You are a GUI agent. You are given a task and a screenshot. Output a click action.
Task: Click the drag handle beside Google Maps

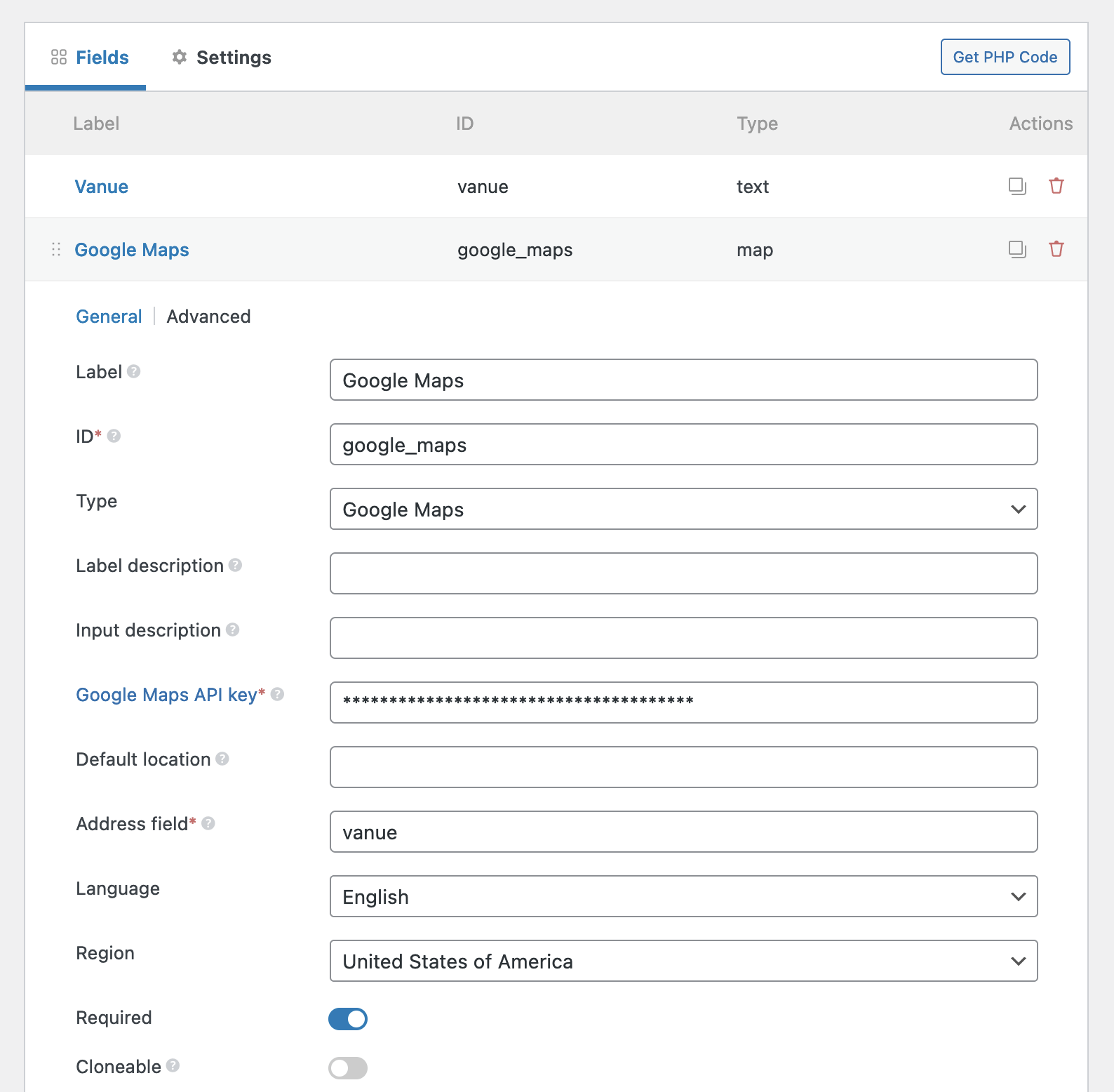click(56, 250)
